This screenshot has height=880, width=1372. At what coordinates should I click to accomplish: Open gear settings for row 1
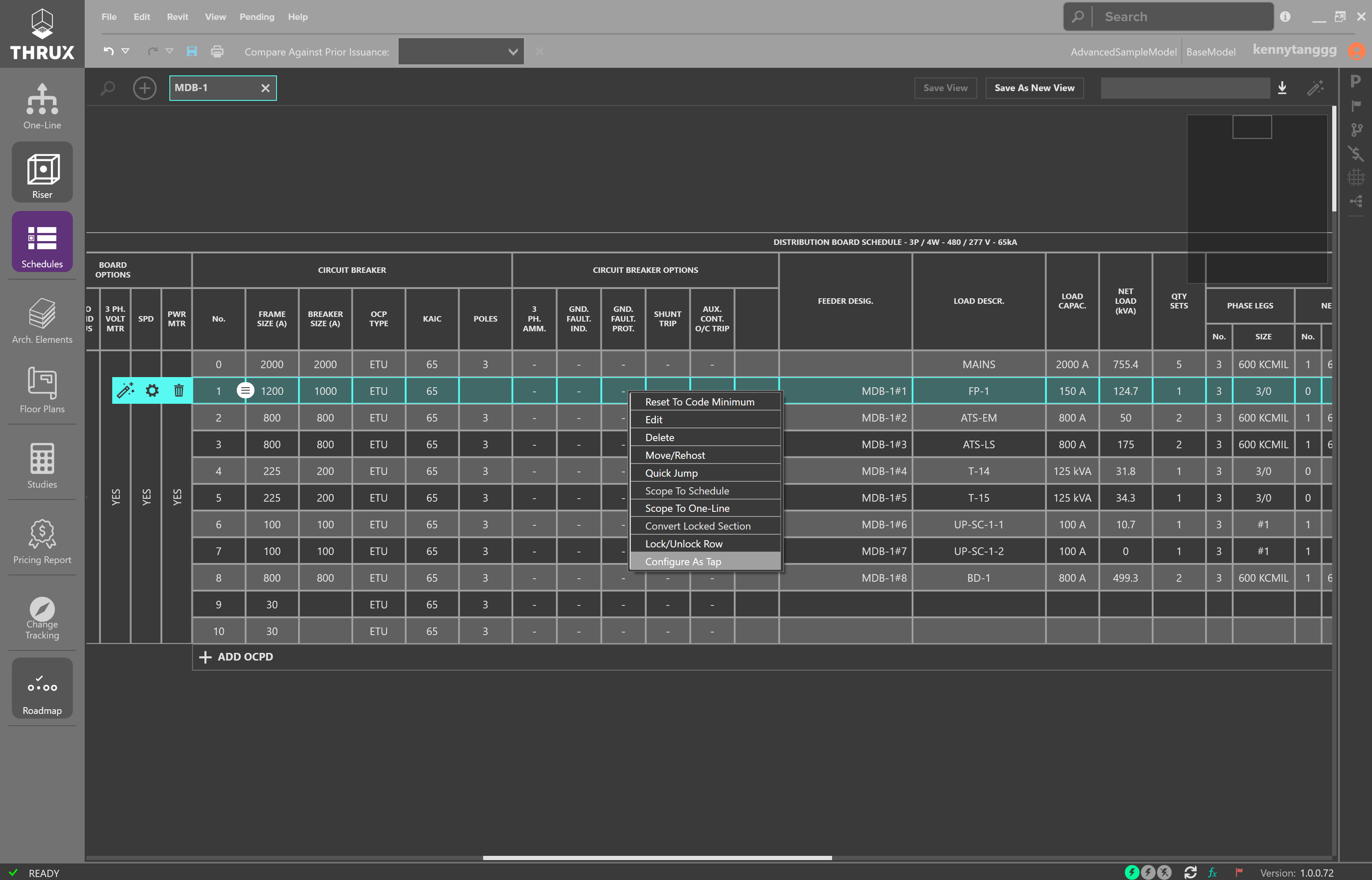(x=152, y=390)
